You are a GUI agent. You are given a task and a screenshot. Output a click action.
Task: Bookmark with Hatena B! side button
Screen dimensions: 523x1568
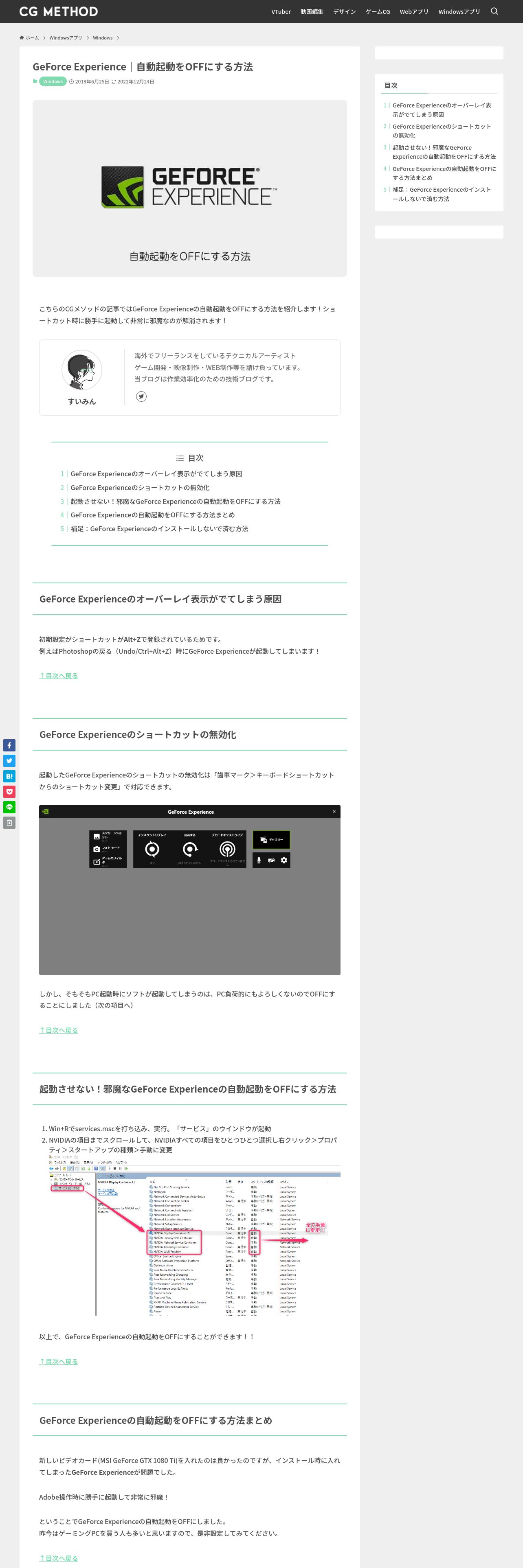(x=9, y=776)
